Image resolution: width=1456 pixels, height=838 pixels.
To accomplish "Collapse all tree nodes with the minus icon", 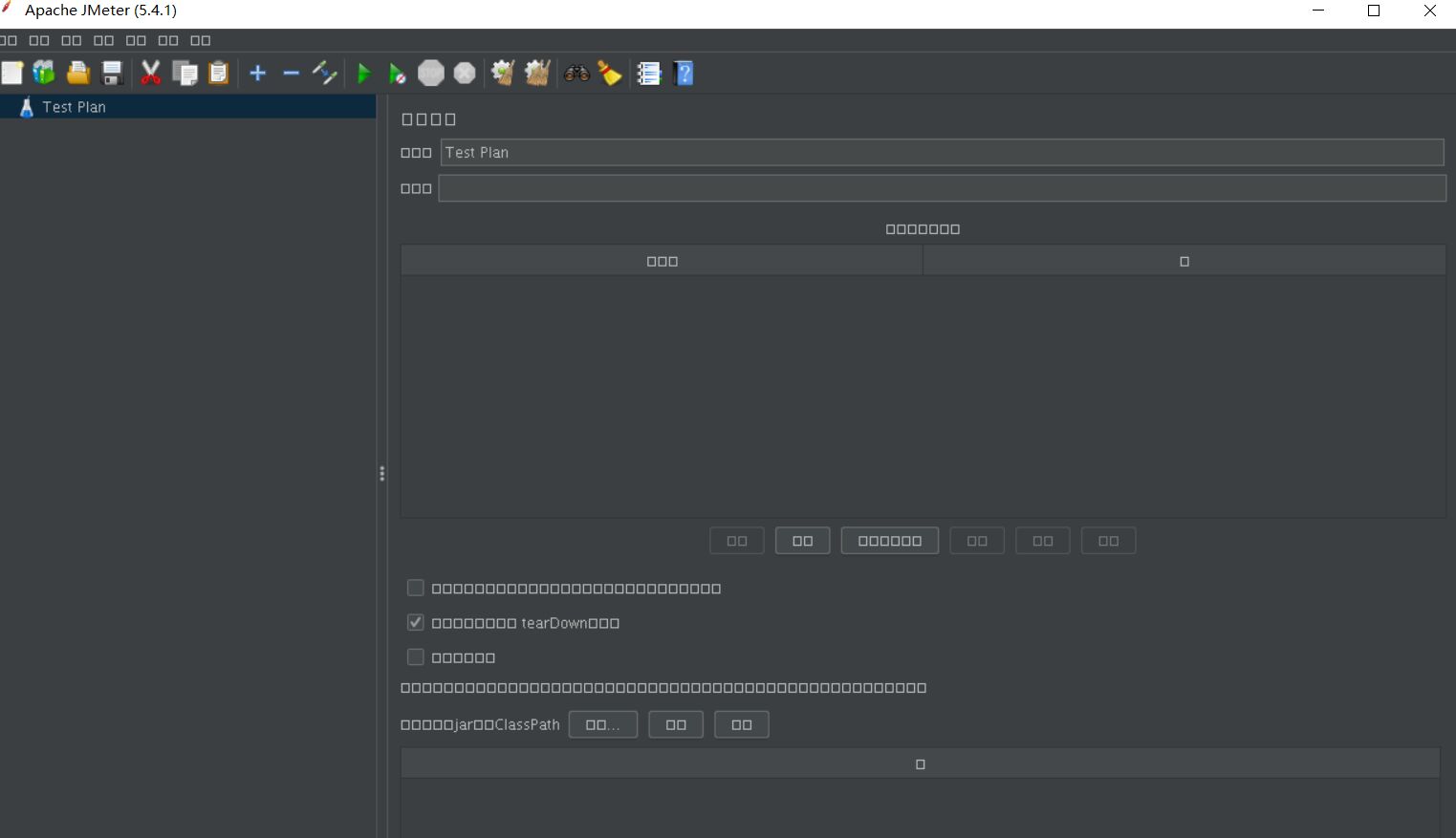I will click(292, 74).
